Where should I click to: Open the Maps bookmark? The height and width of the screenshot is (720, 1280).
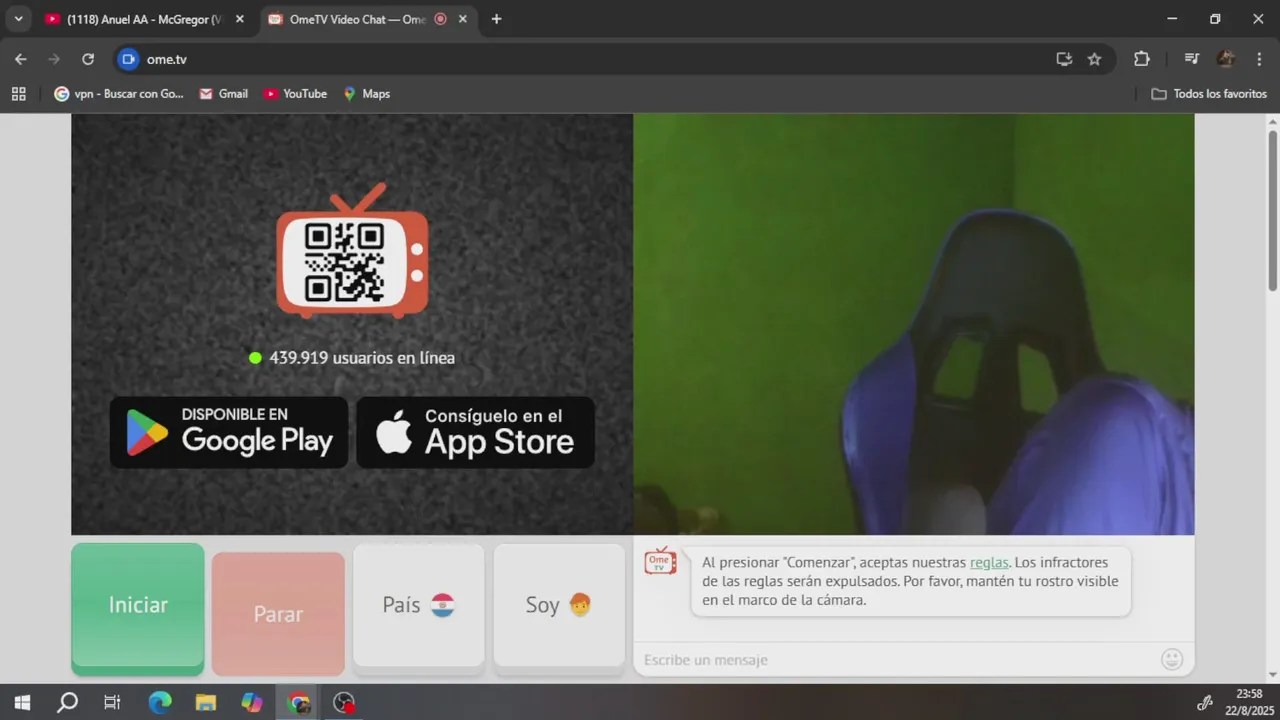[366, 94]
